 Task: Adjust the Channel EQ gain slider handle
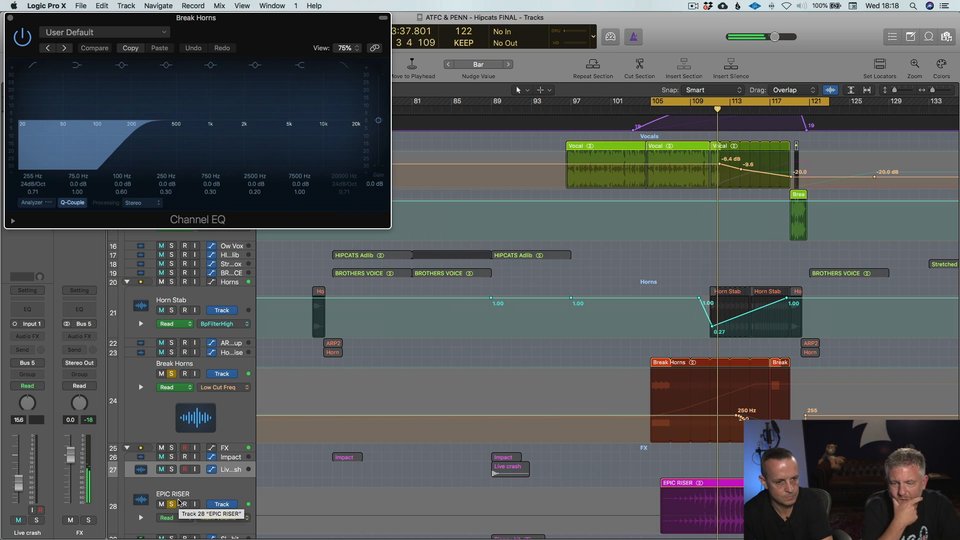pyautogui.click(x=378, y=120)
